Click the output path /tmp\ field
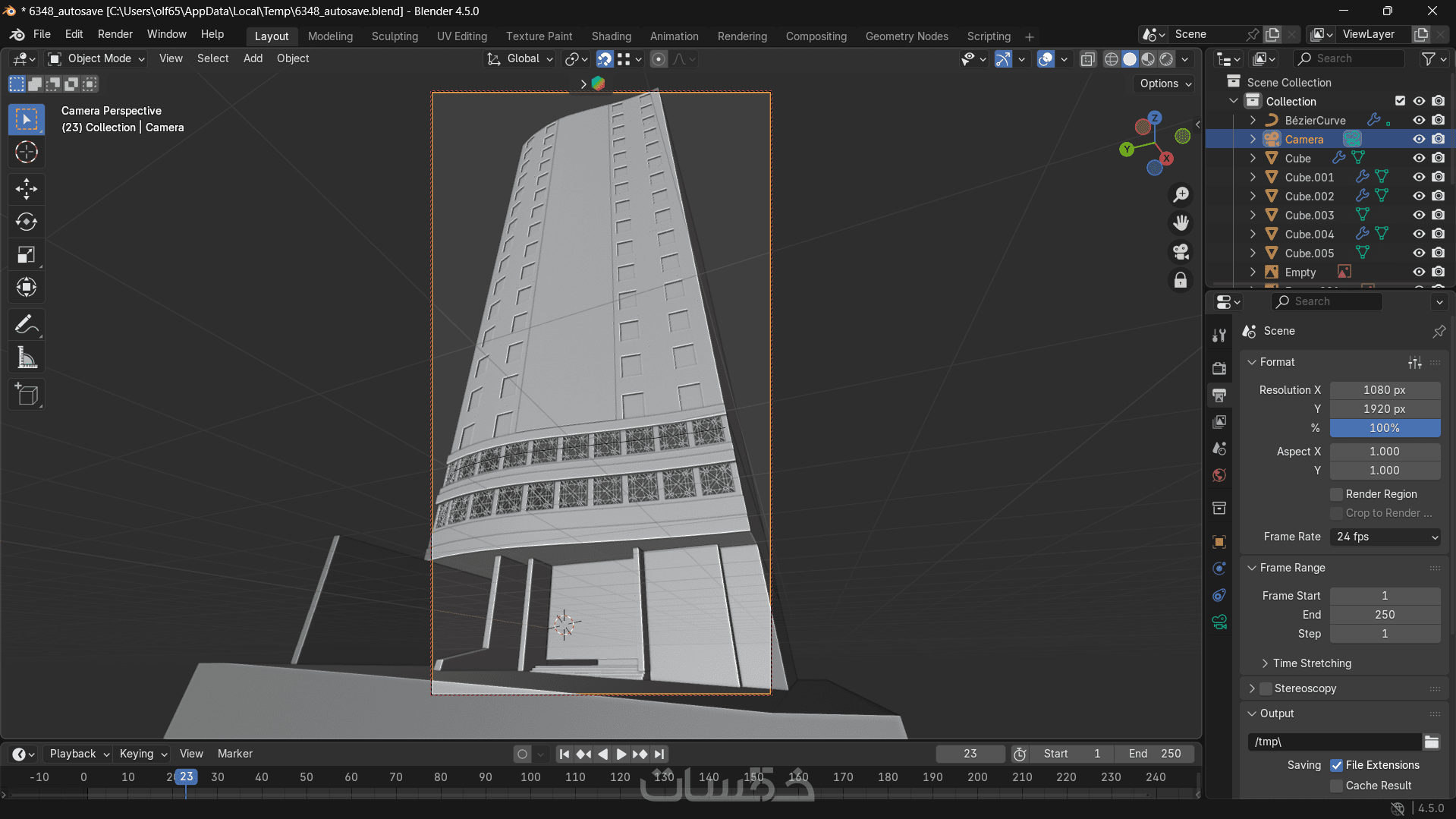Viewport: 1456px width, 819px height. [x=1334, y=742]
